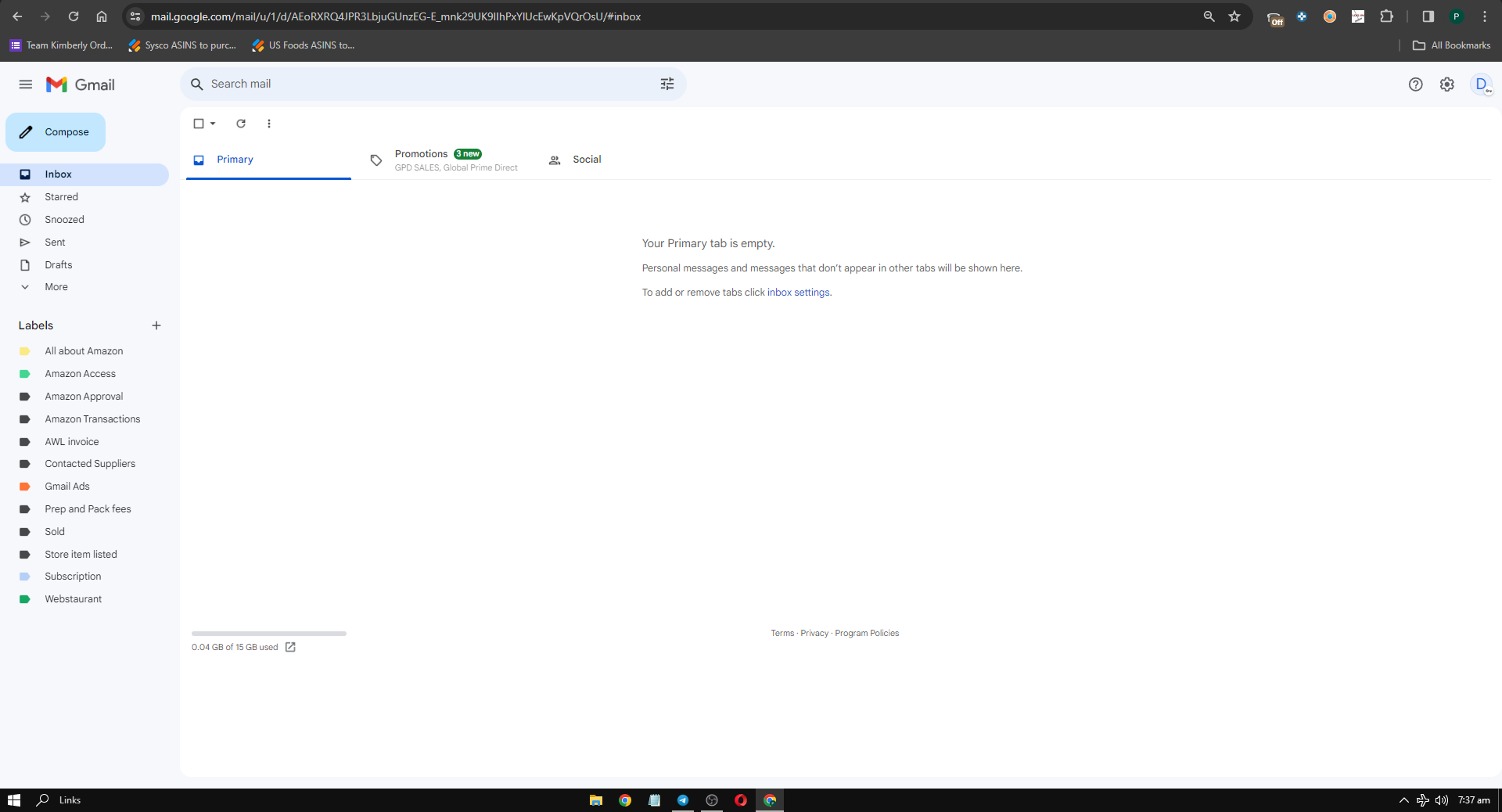Reload the browser page
The height and width of the screenshot is (812, 1502).
74,16
